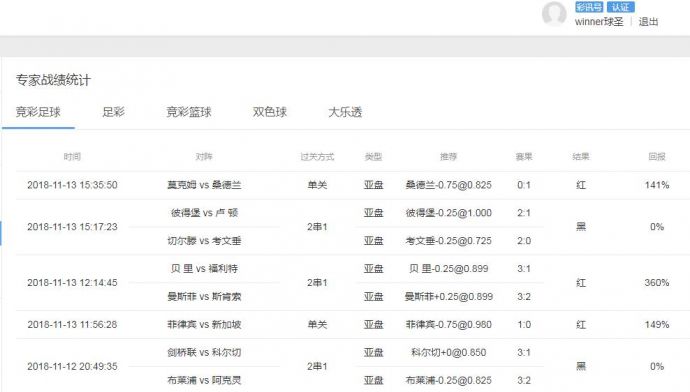690x392 pixels.
Task: Open 亚盘 link in 剑桥联 vs 科尔切 row
Action: tap(373, 352)
